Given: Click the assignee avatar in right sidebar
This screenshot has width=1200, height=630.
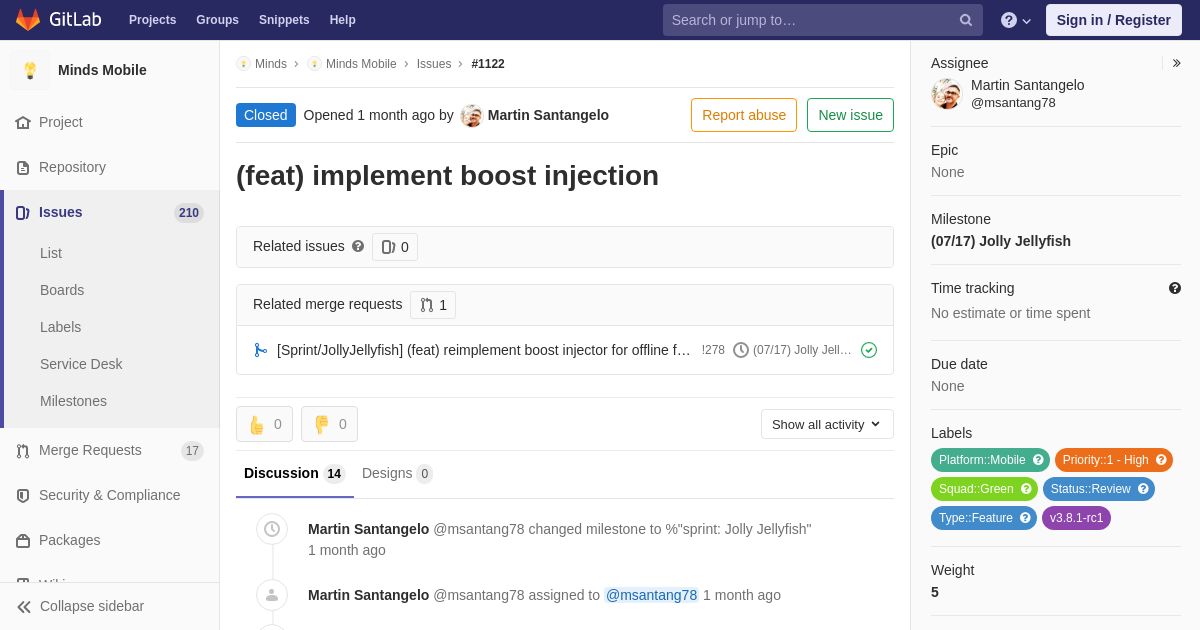Looking at the screenshot, I should click(946, 94).
